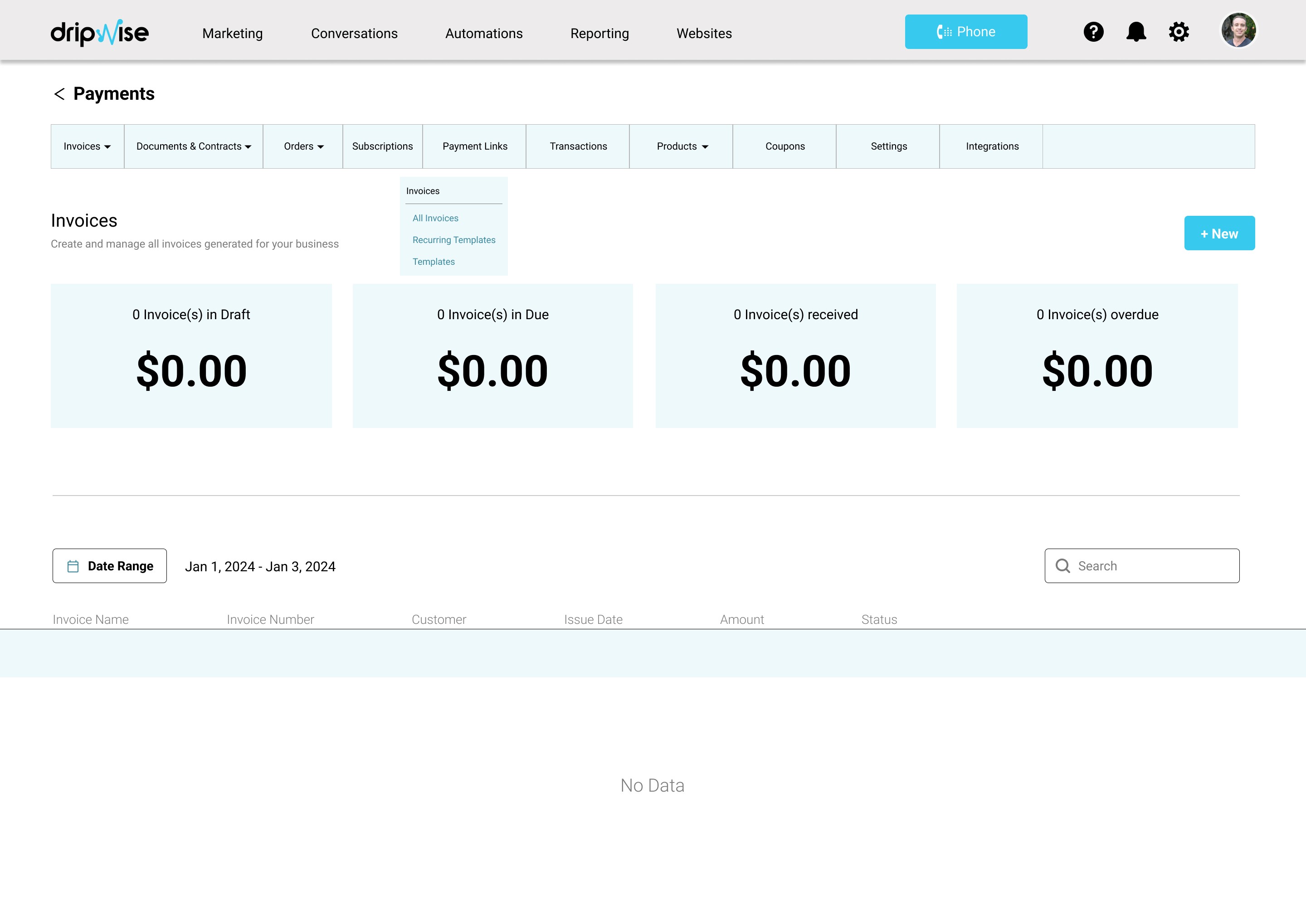Click the back arrow beside Payments
1306x924 pixels.
59,94
